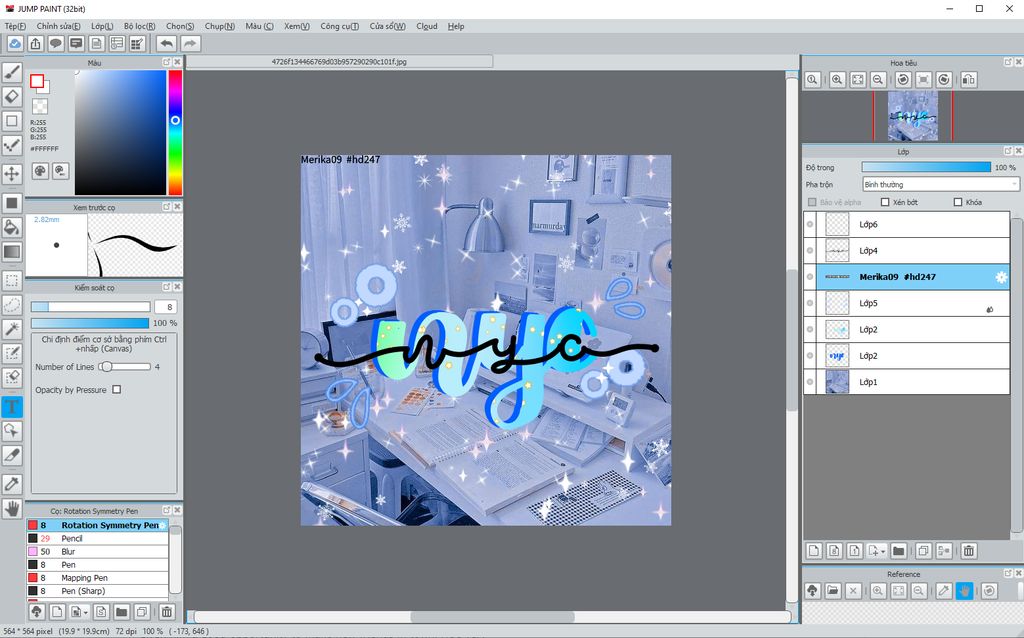
Task: Toggle visibility of layer Lớp6
Action: click(810, 225)
